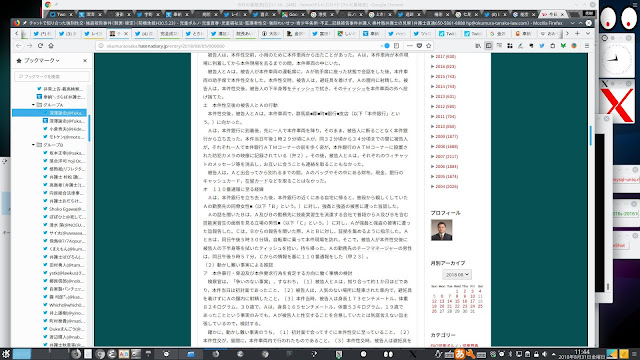Open the Library icon in toolbar
The height and width of the screenshot is (360, 640).
[478, 46]
